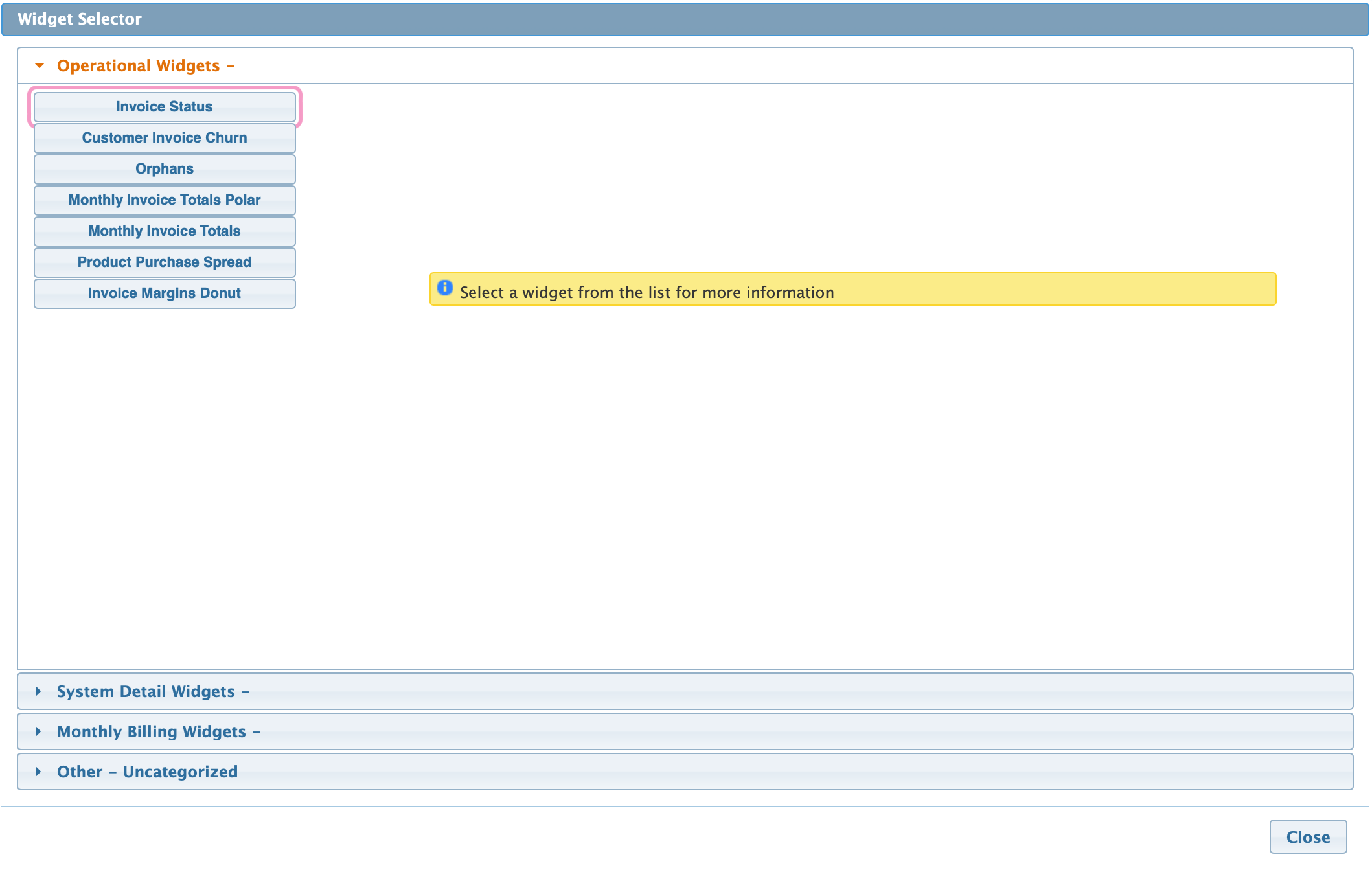Click the orange triangle beside Operational Widgets
Screen dimensions: 1372x872
(x=40, y=65)
